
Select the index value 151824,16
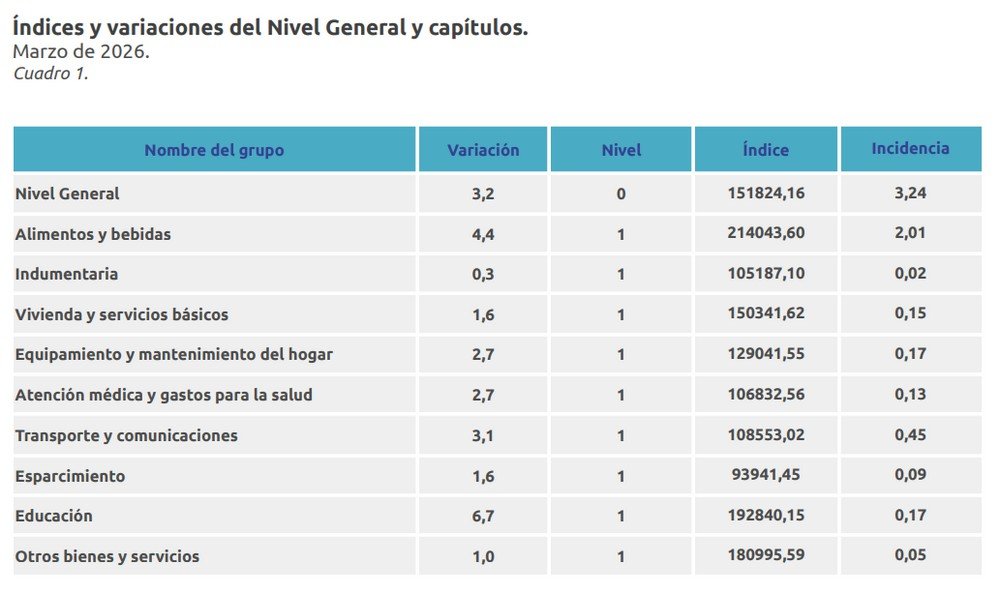click(766, 194)
